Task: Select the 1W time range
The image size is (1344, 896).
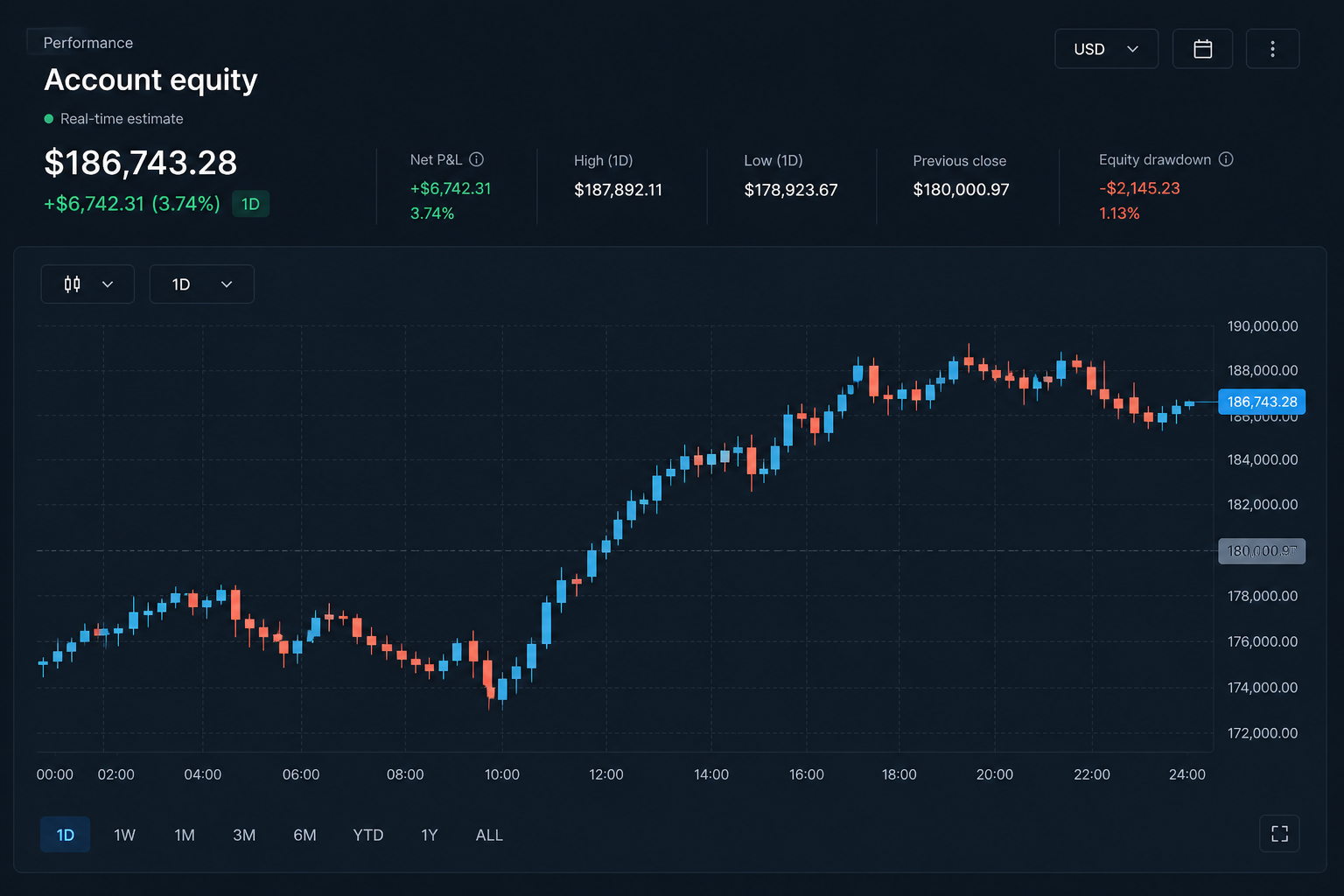Action: click(124, 835)
